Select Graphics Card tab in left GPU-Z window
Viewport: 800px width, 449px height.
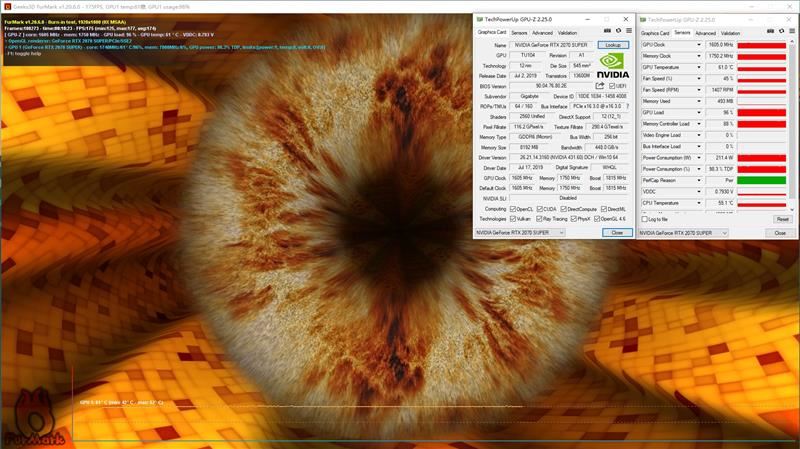coord(492,32)
